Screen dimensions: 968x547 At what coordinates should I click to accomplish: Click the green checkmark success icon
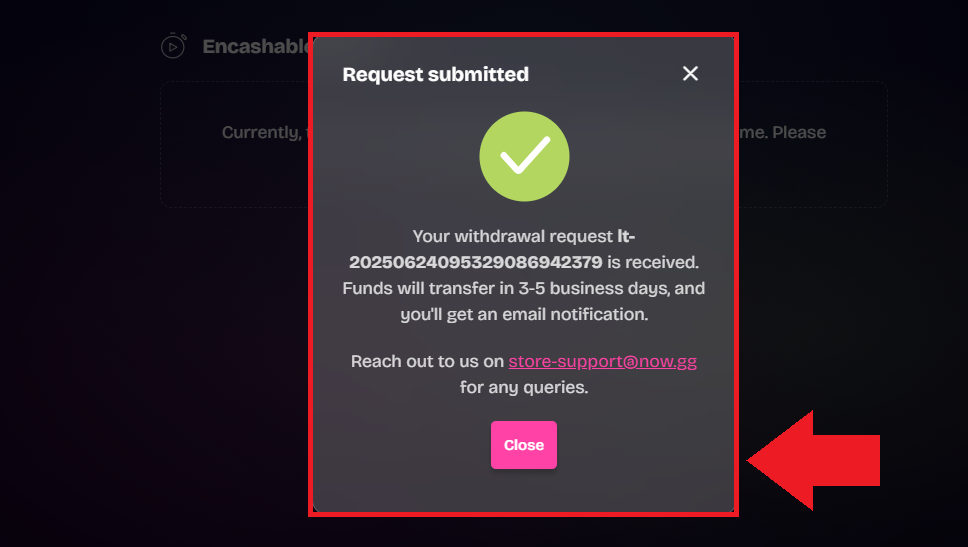524,156
